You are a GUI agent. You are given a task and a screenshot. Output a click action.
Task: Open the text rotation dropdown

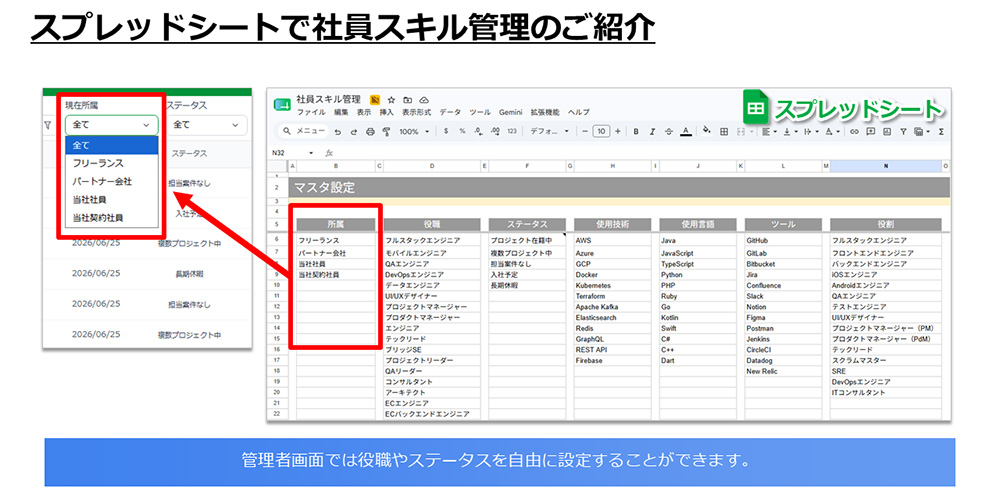coord(832,131)
